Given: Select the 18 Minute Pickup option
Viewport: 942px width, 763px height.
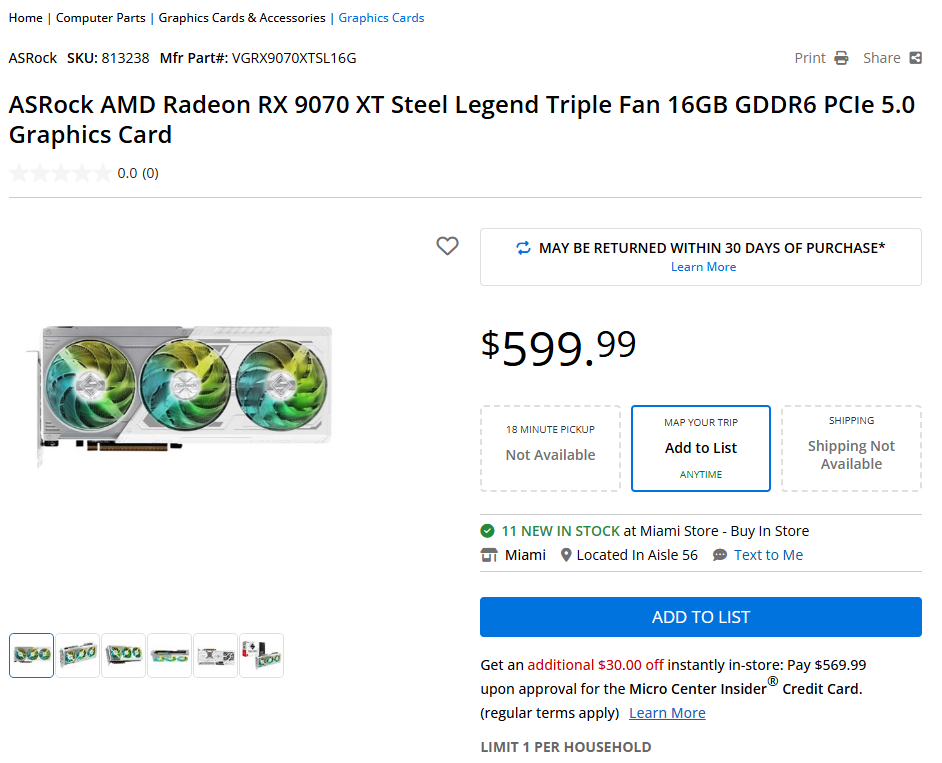Looking at the screenshot, I should click(x=550, y=448).
